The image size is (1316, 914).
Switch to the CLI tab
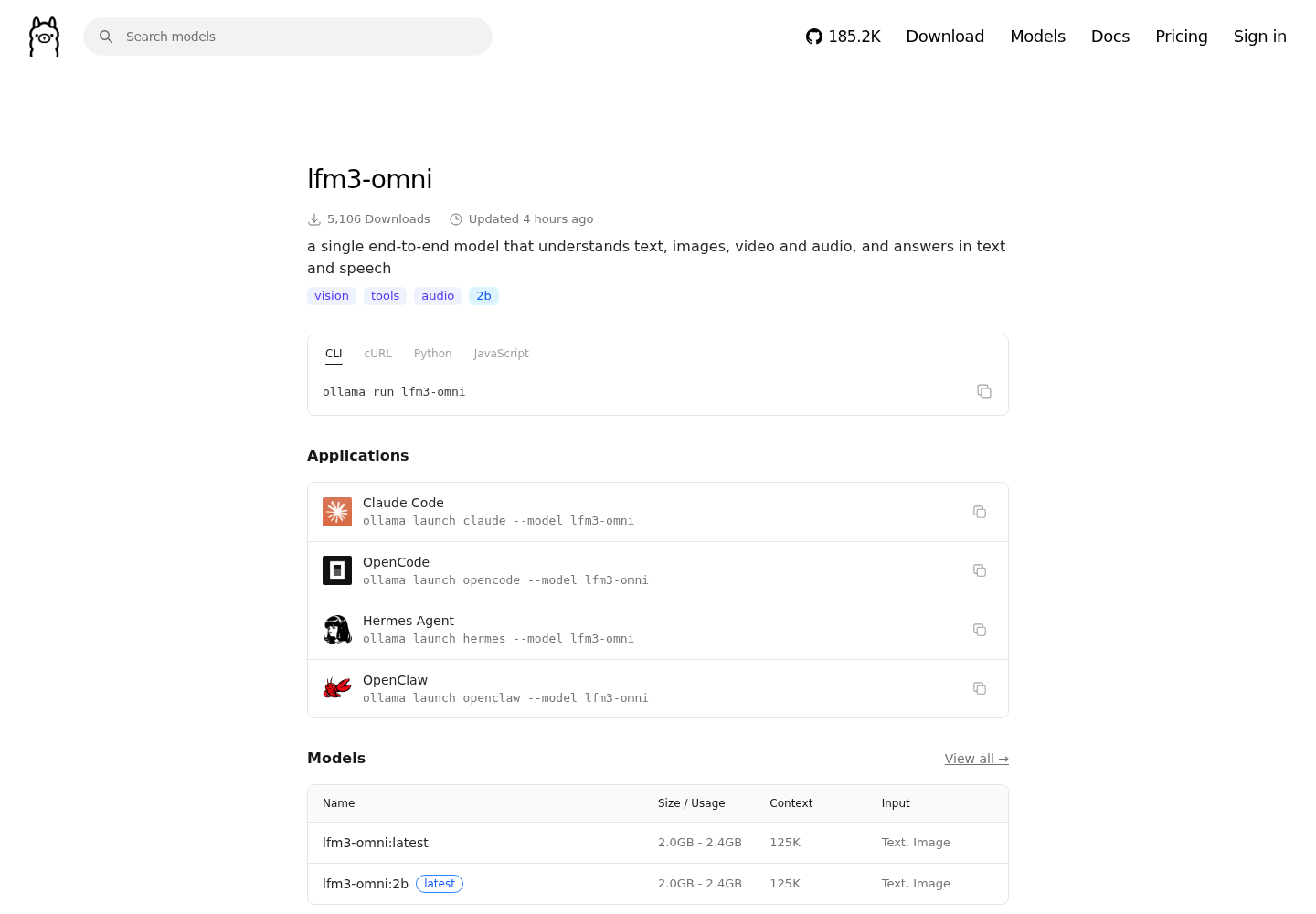pos(334,354)
